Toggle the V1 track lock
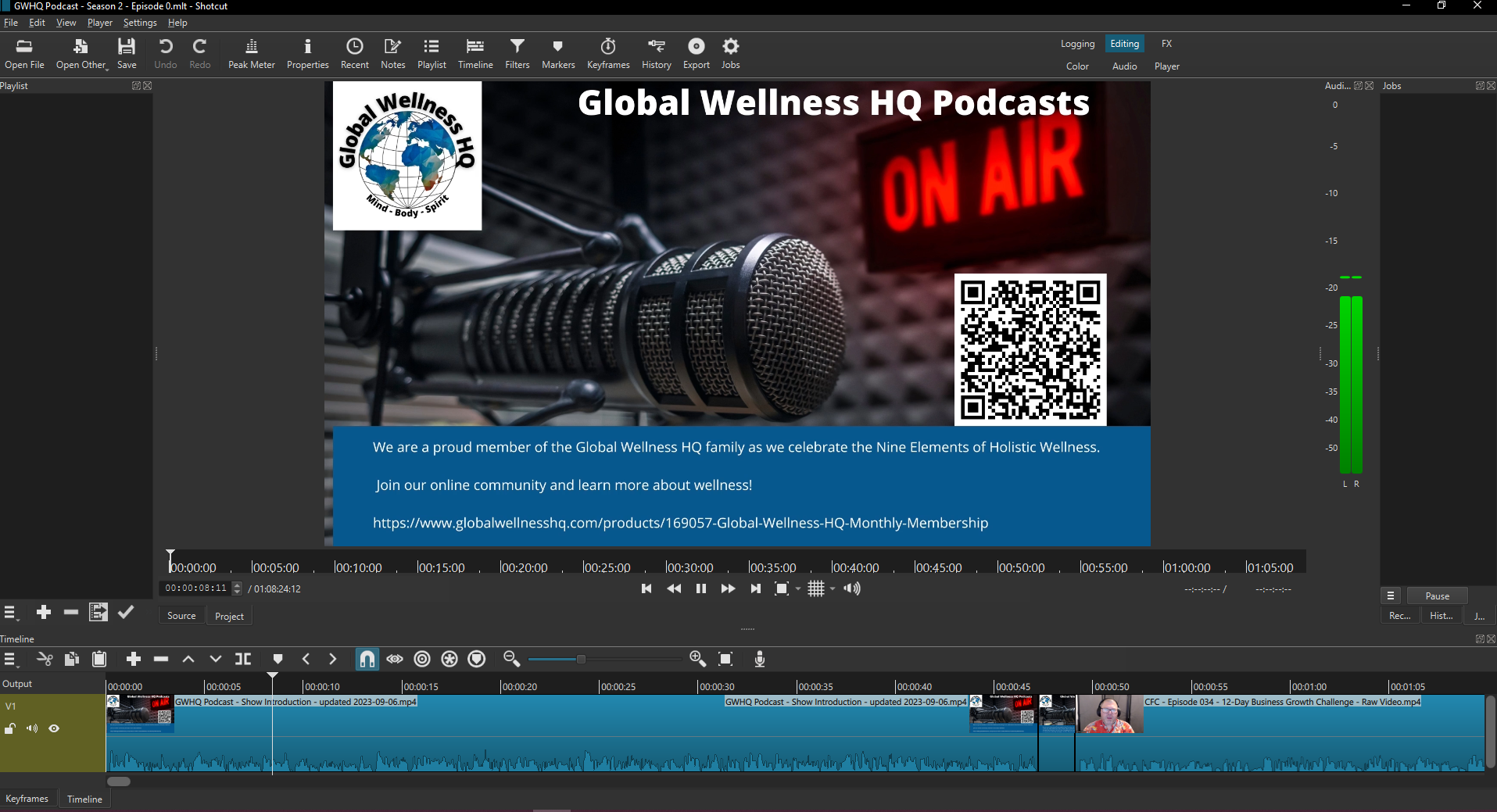 10,728
